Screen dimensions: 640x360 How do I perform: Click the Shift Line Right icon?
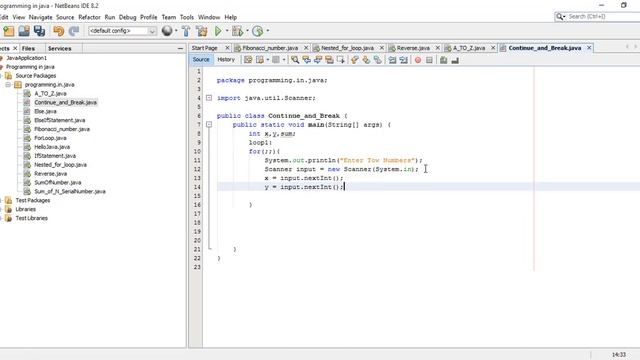coord(404,60)
